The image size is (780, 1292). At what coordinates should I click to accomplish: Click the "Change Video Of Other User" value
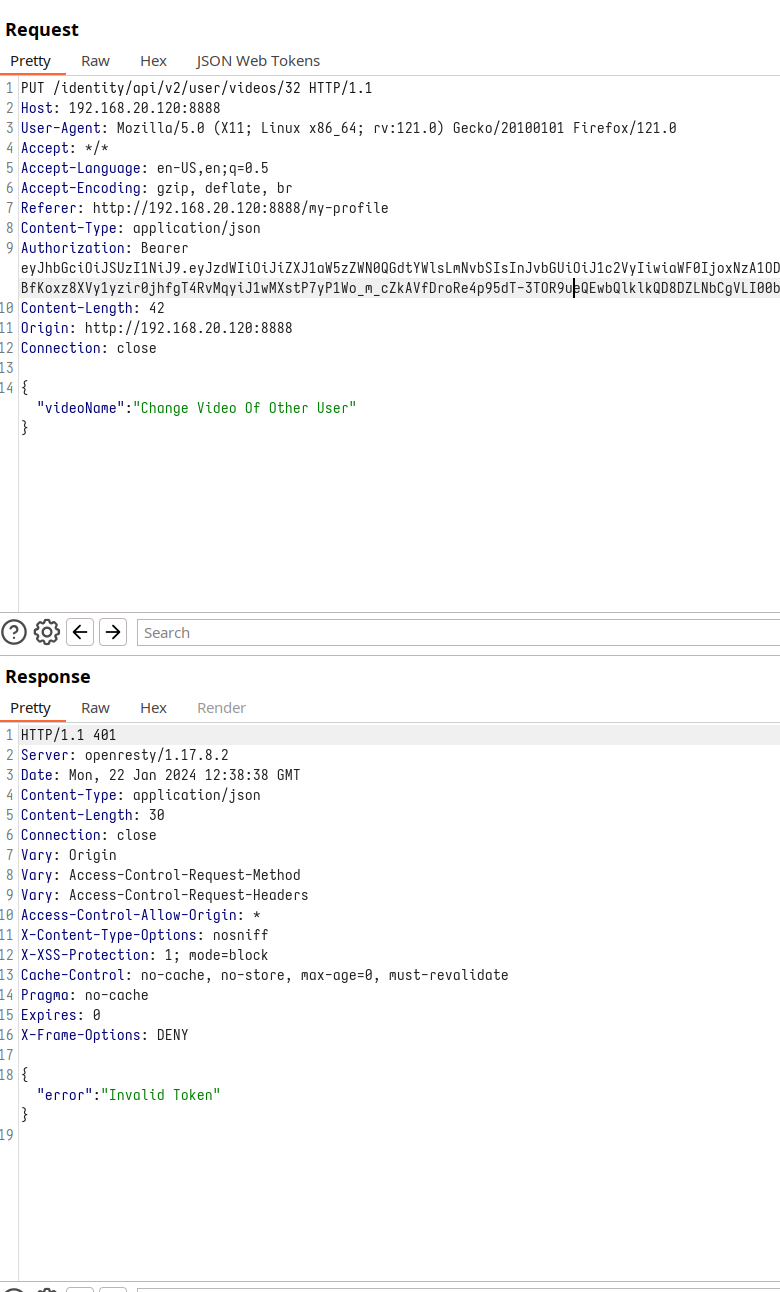coord(245,408)
